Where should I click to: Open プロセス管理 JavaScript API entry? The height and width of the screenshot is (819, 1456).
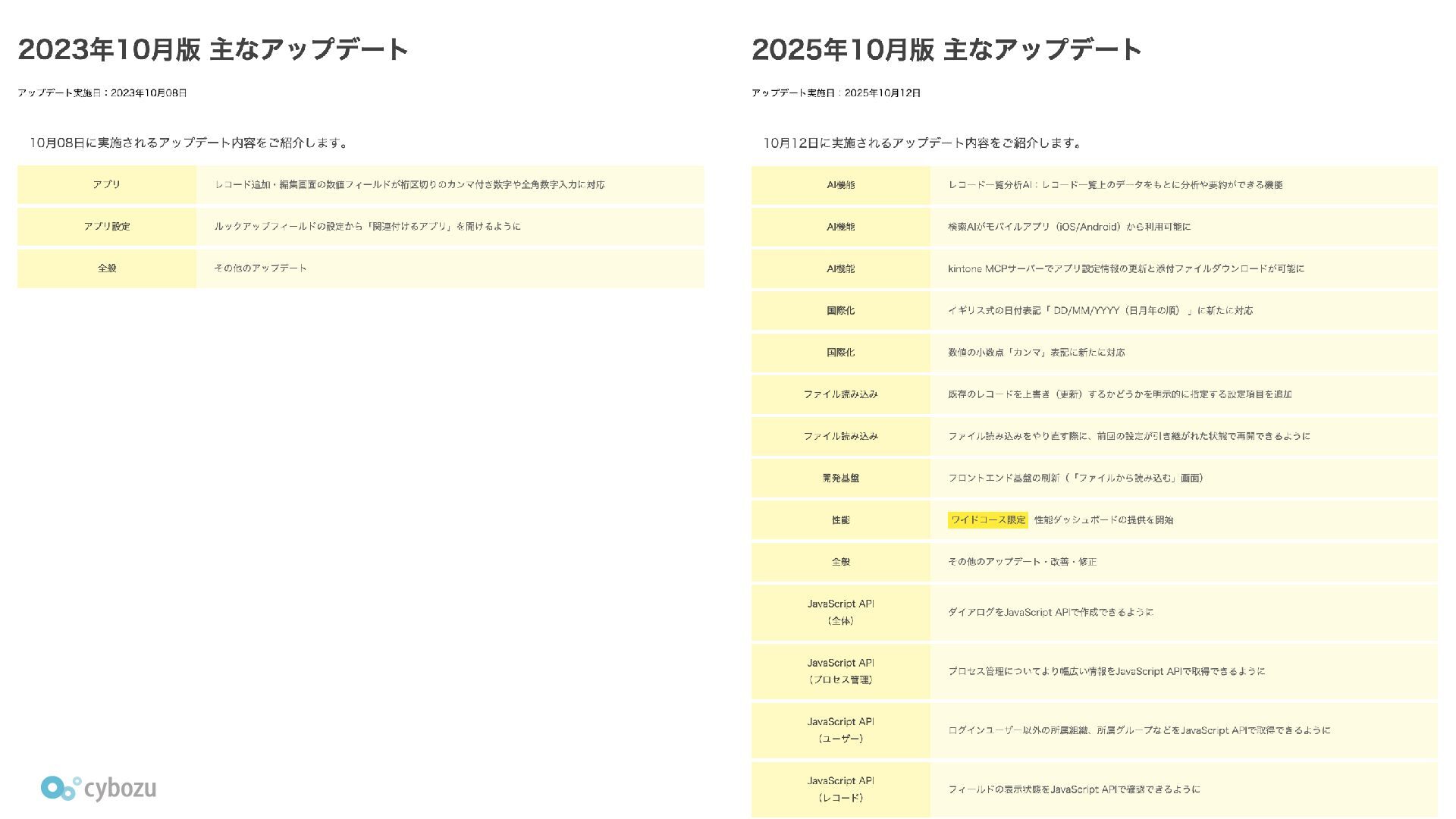tap(1106, 671)
